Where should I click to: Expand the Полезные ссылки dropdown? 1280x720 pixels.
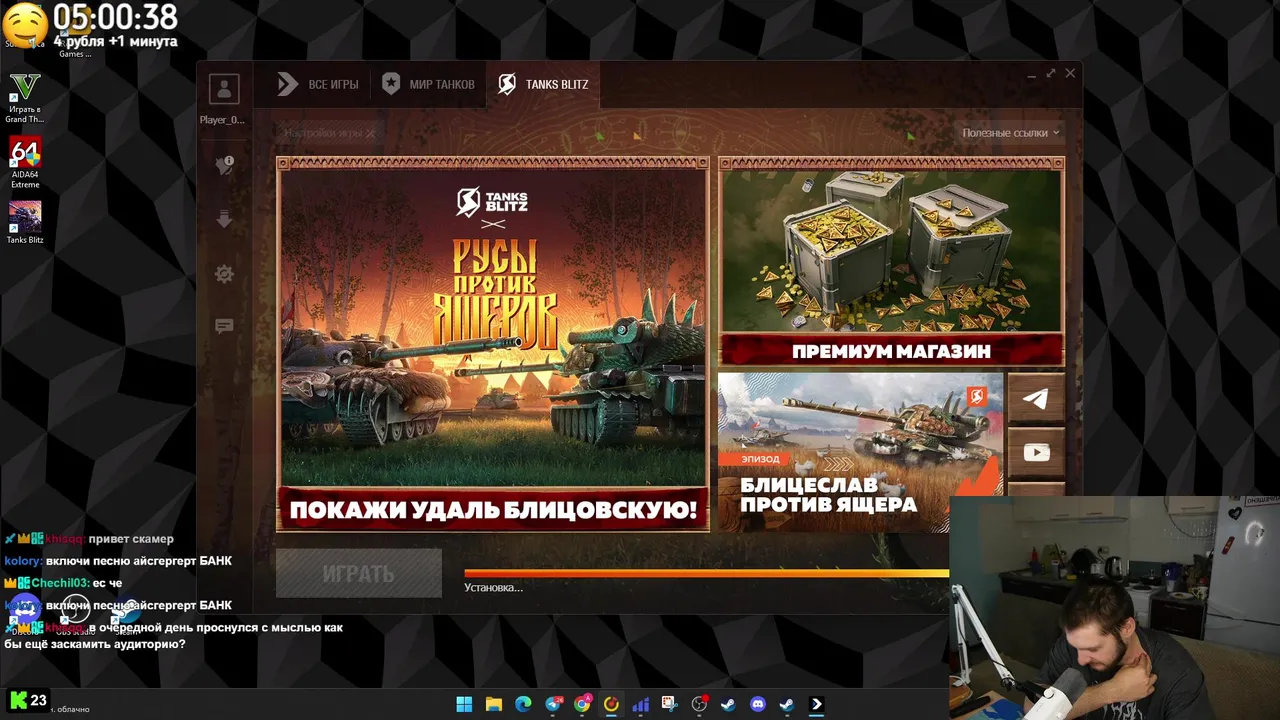tap(1010, 132)
